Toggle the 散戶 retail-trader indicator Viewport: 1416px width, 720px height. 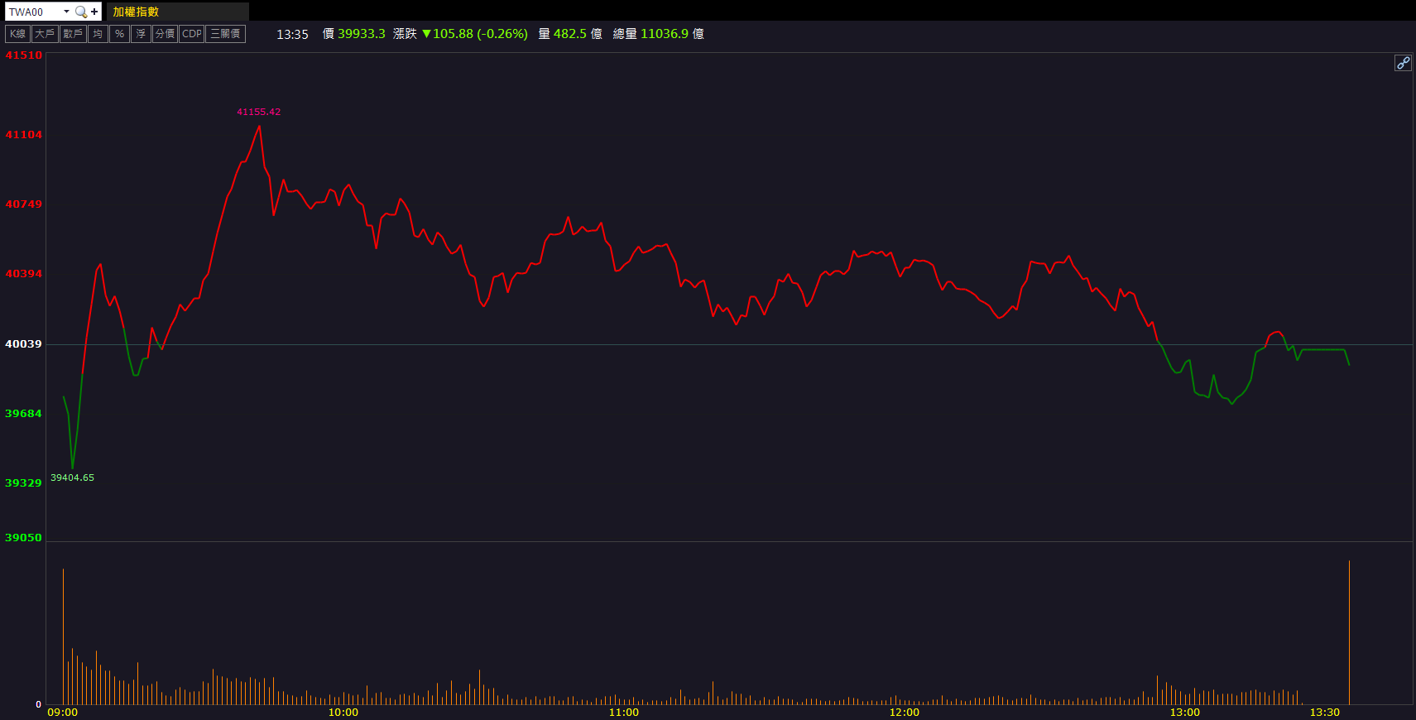[x=73, y=34]
